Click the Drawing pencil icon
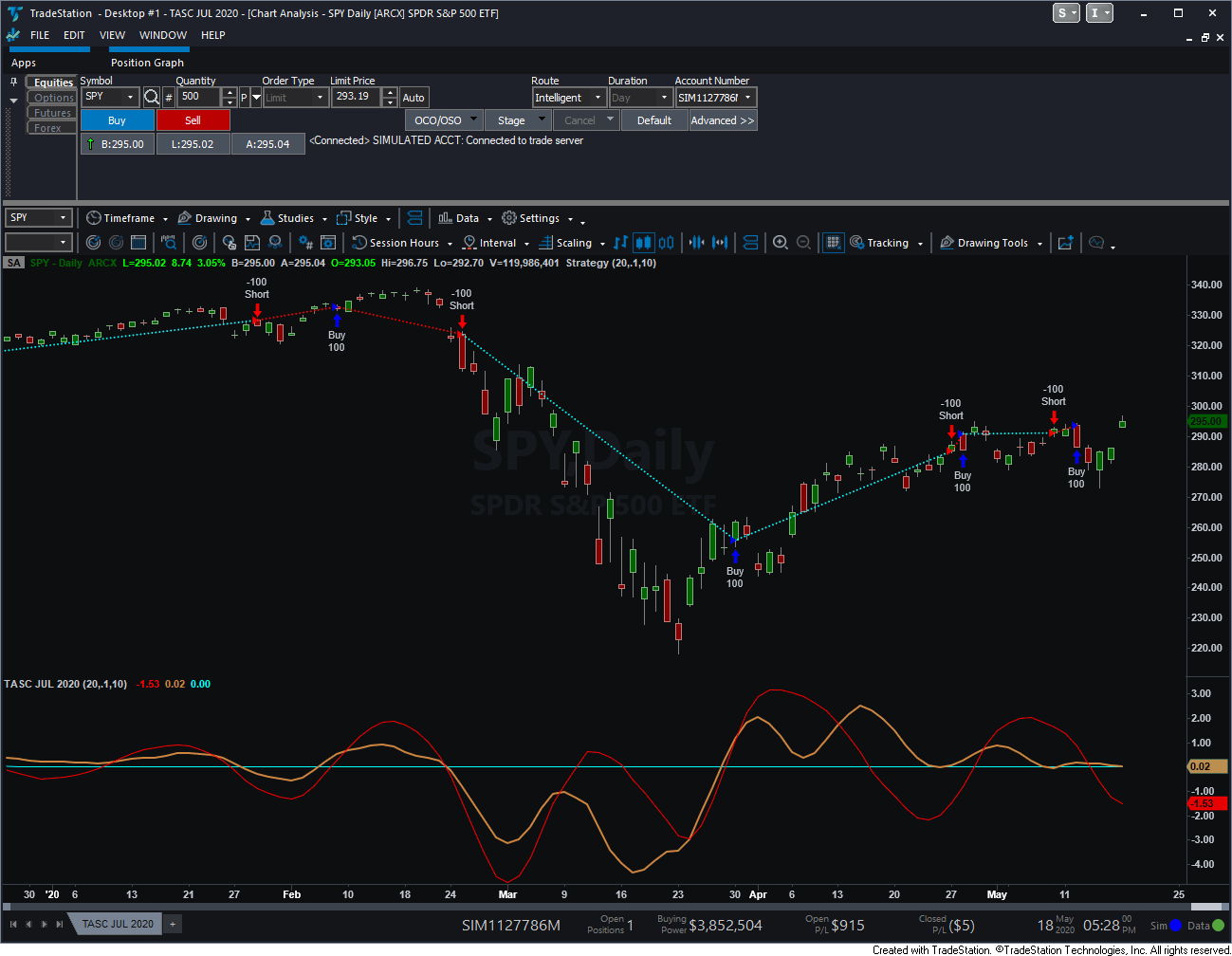This screenshot has width=1232, height=956. [x=185, y=218]
